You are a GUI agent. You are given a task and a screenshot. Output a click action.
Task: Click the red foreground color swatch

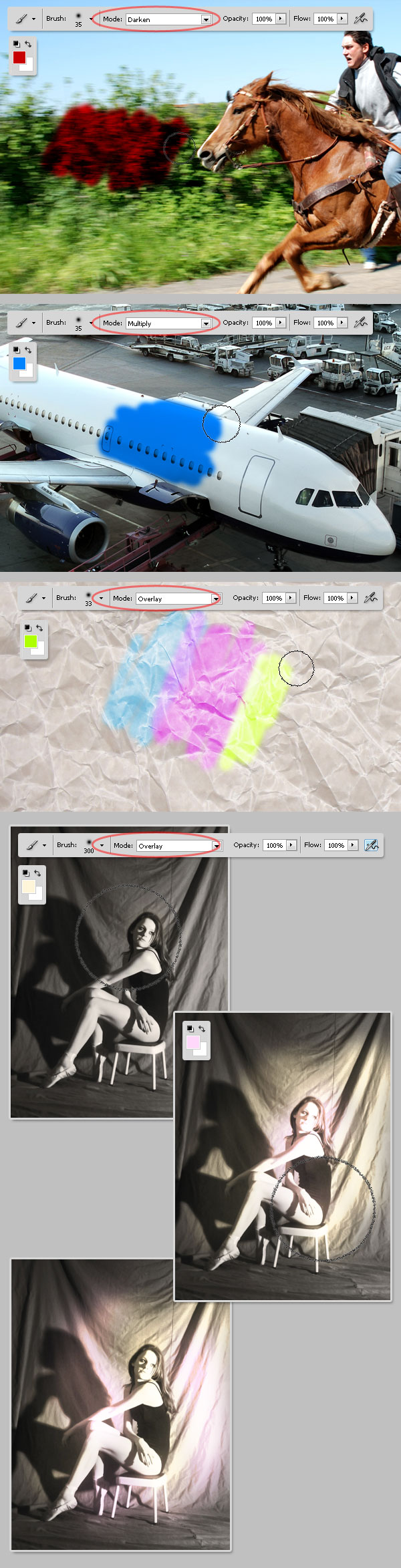click(19, 57)
